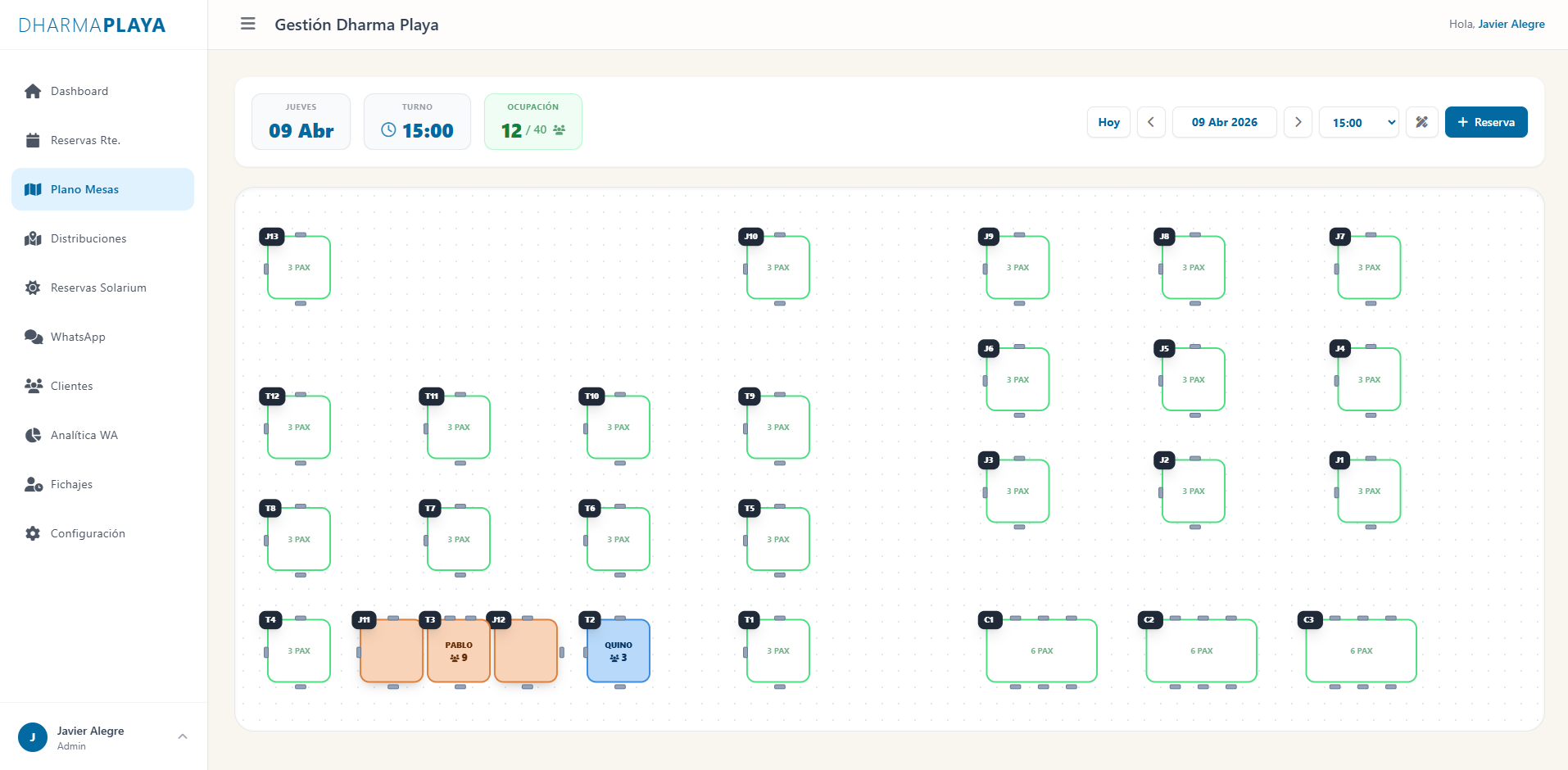
Task: Open the WhatsApp section
Action: tap(102, 337)
